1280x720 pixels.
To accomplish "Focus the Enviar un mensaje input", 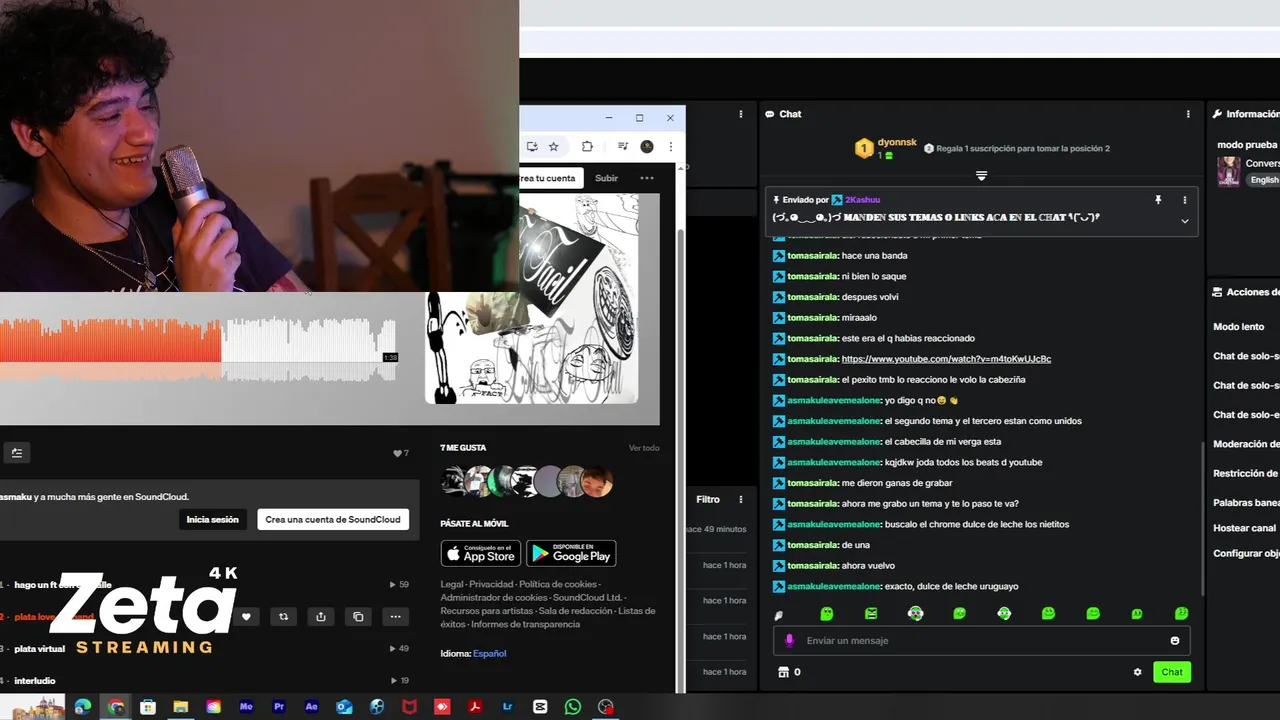I will [982, 641].
